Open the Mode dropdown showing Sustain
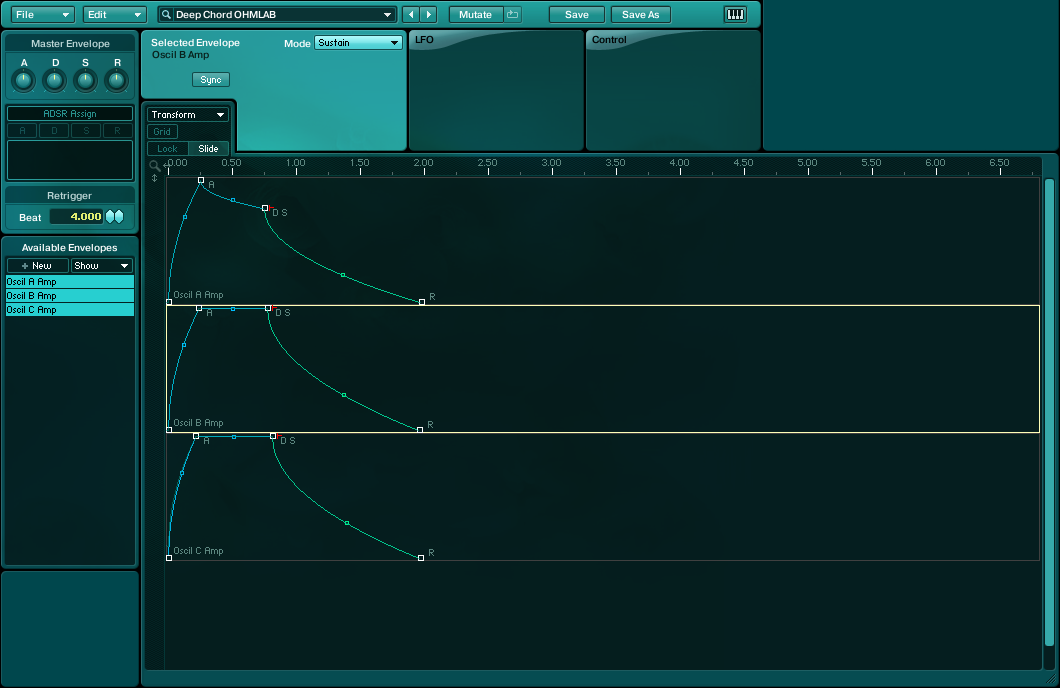 [x=358, y=43]
